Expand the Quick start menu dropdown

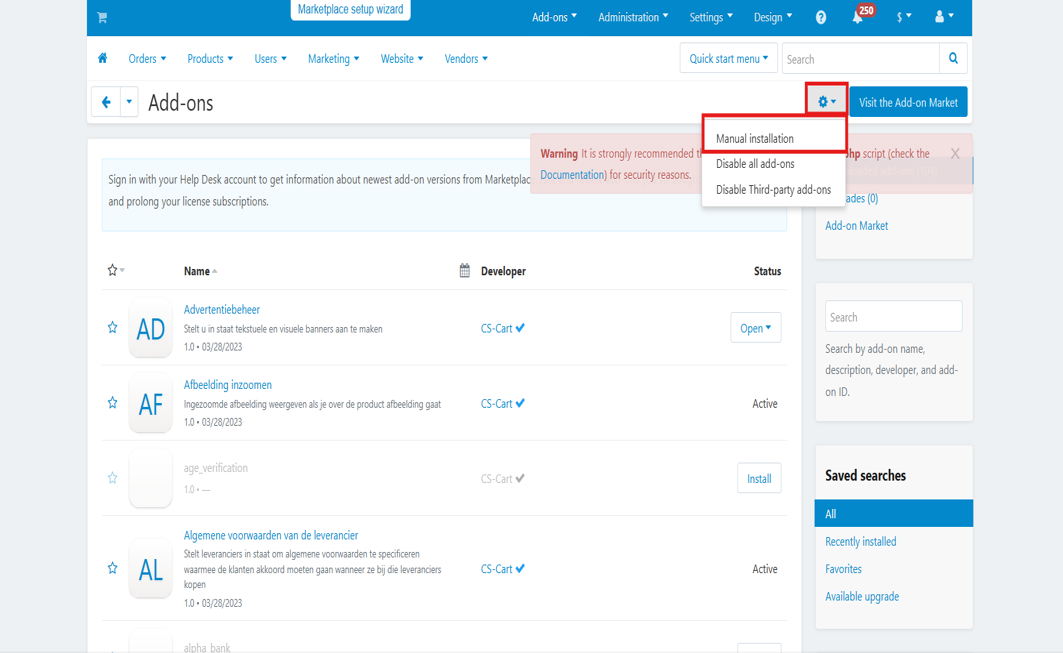tap(728, 58)
